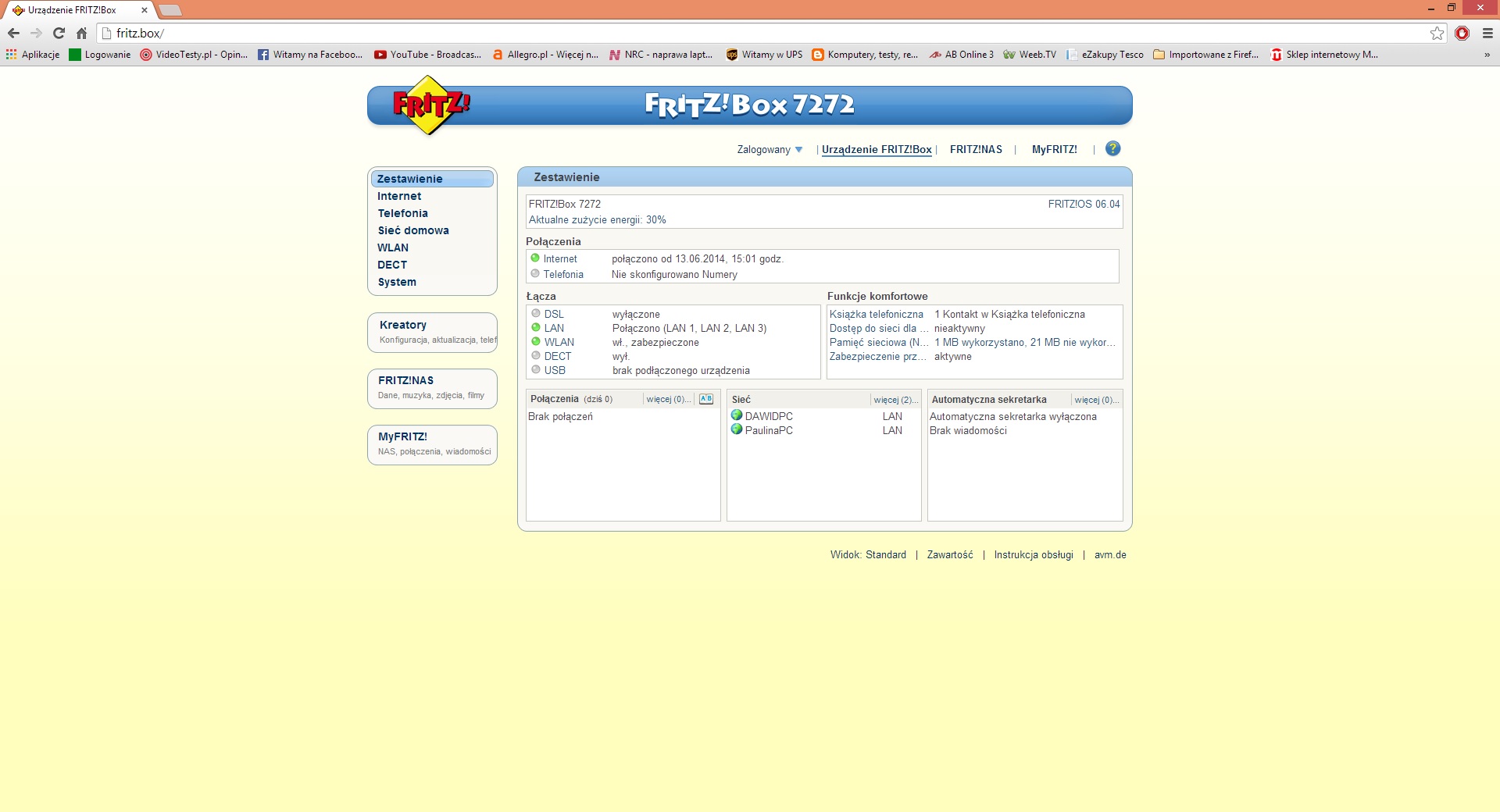This screenshot has width=1500, height=812.
Task: Click the status light next to DAWIDPC
Action: [737, 415]
